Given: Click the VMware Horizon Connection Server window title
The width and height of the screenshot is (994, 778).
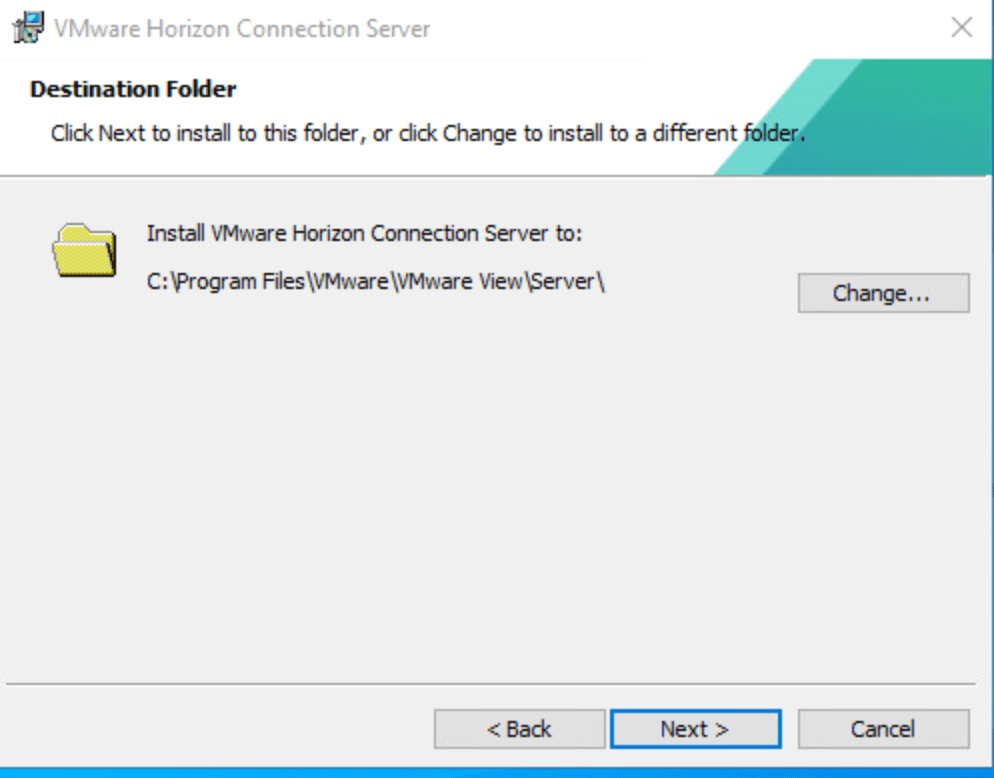Looking at the screenshot, I should (242, 28).
